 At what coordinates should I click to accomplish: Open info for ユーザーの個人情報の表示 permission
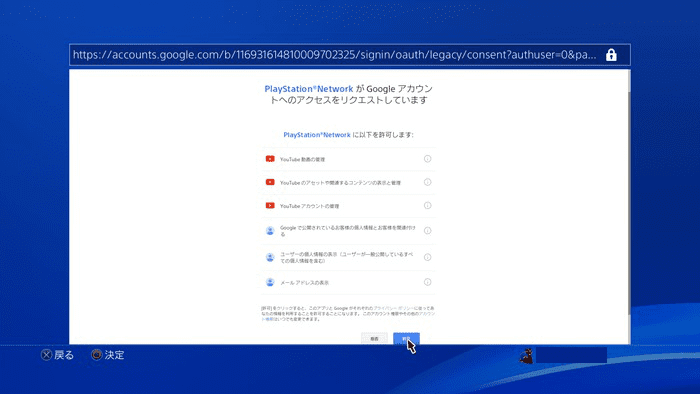pos(427,257)
